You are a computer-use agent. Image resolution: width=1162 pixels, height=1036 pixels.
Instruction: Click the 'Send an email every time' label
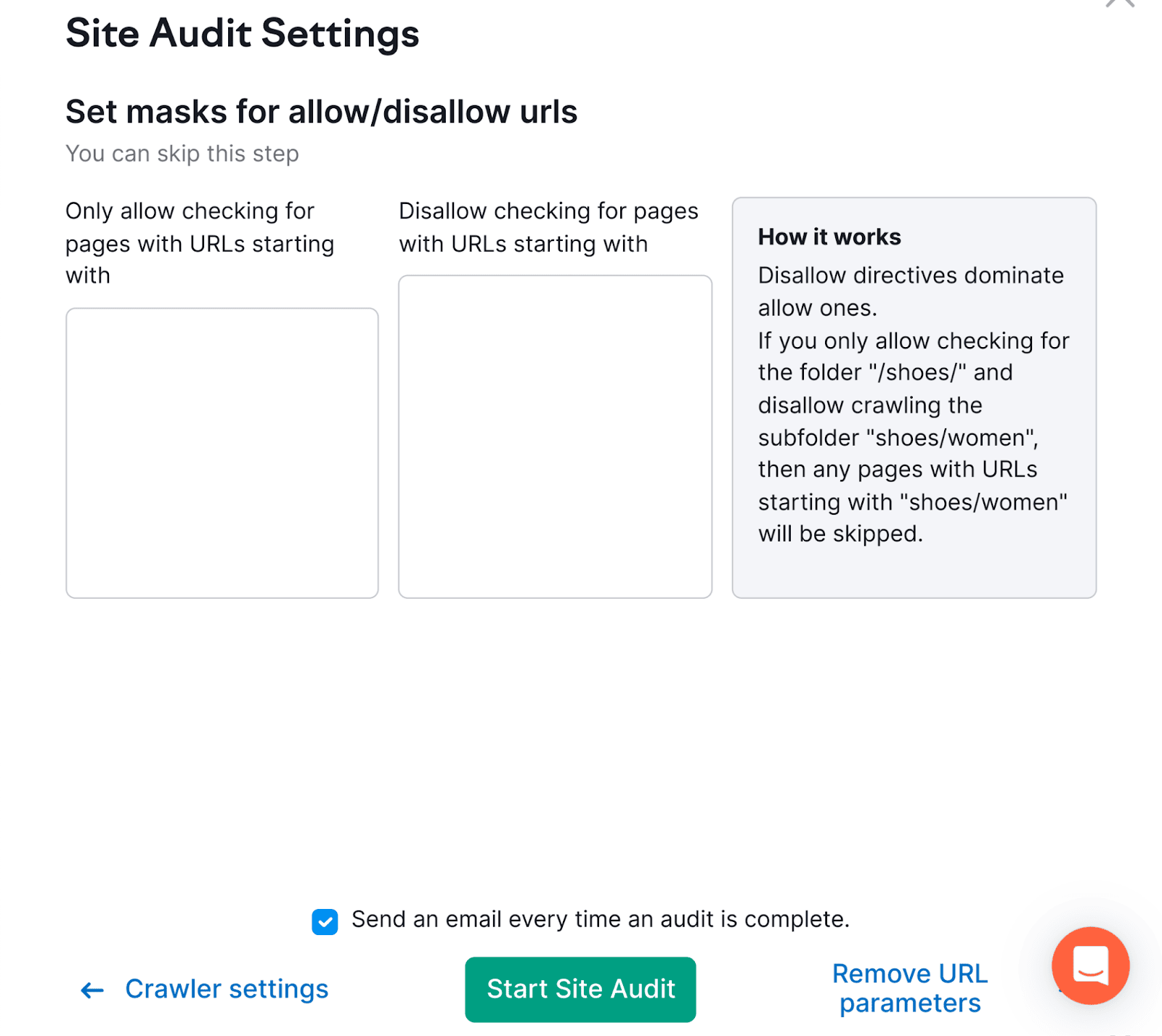(x=601, y=919)
